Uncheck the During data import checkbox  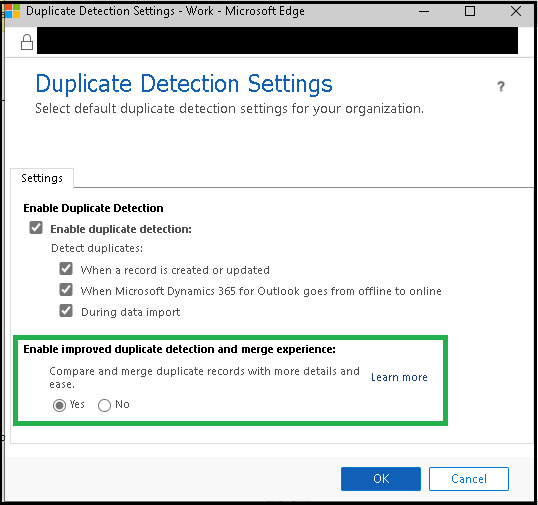(x=66, y=310)
